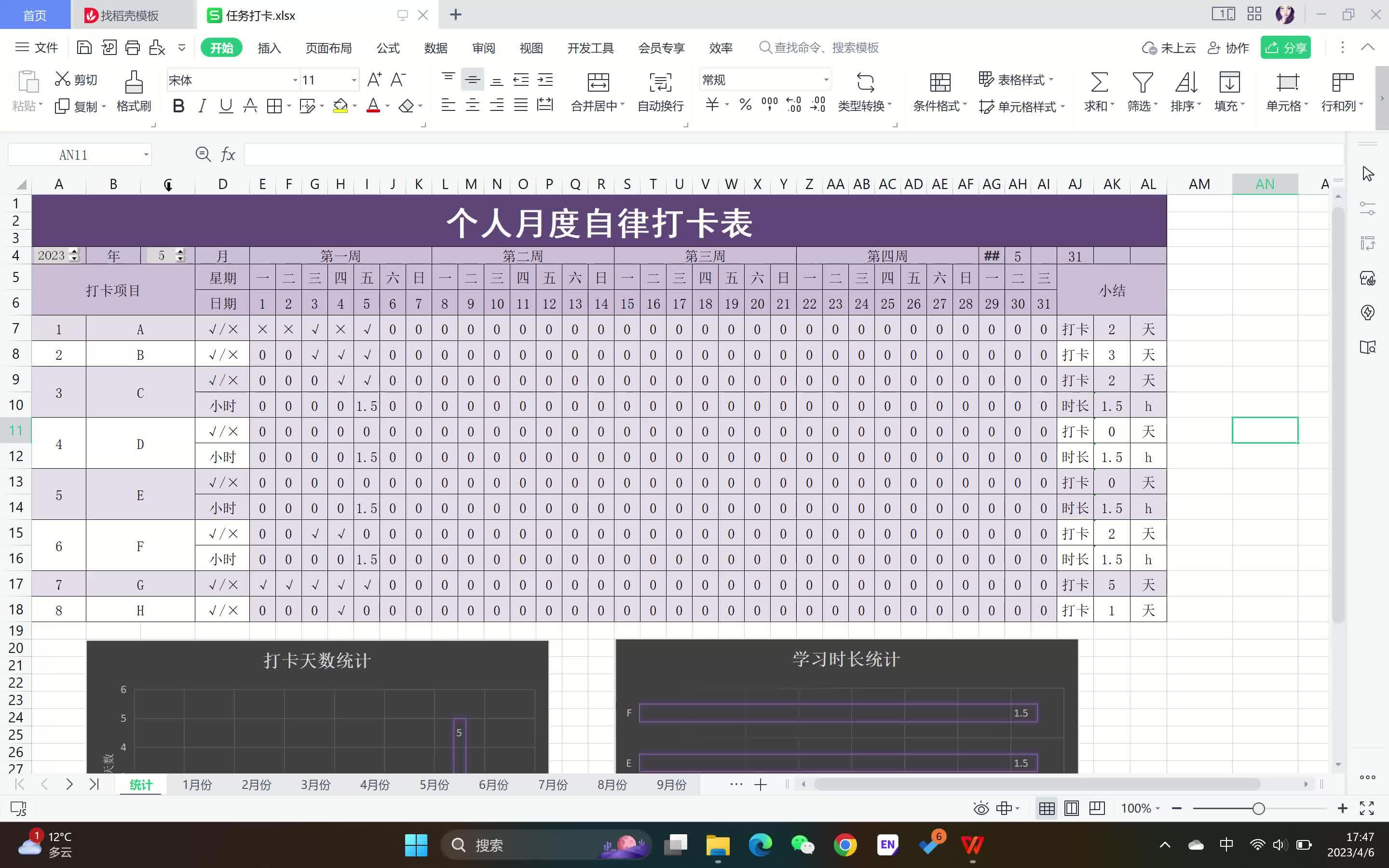The height and width of the screenshot is (868, 1389).
Task: Open the Data (数据) tab
Action: click(x=436, y=48)
